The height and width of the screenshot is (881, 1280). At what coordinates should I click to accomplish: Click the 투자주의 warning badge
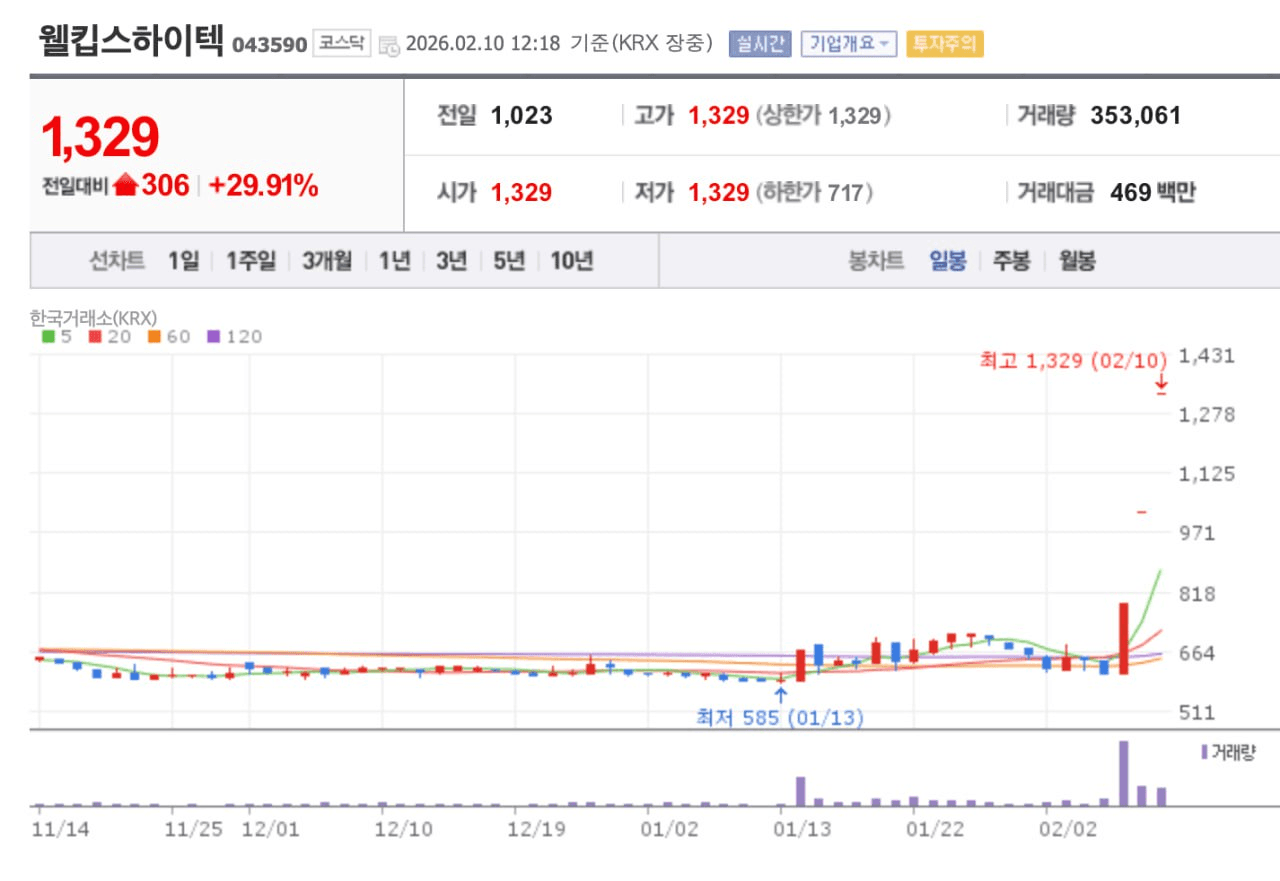coord(944,43)
